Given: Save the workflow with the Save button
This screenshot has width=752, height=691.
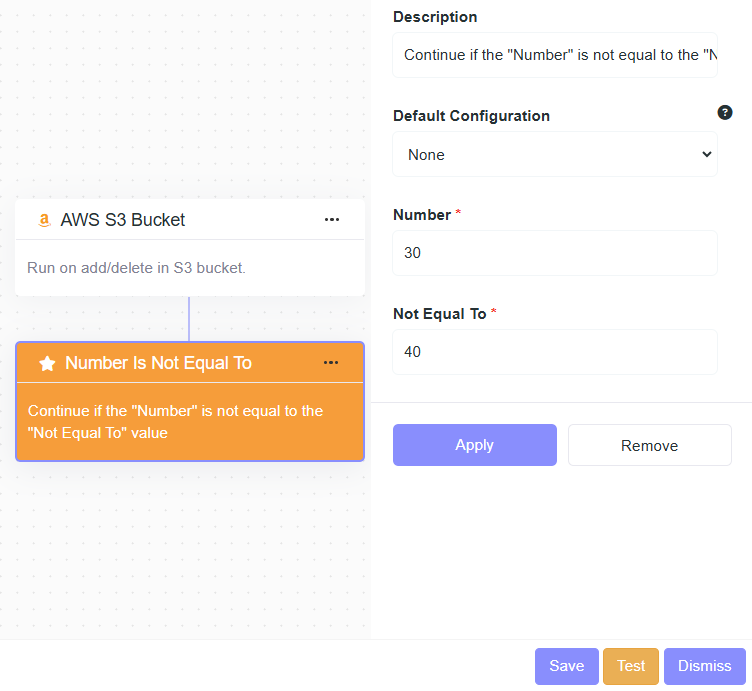Looking at the screenshot, I should click(566, 666).
